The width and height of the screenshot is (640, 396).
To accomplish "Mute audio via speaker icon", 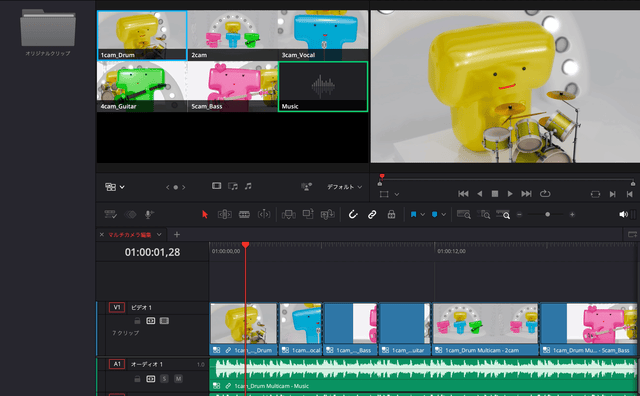I will click(x=623, y=214).
